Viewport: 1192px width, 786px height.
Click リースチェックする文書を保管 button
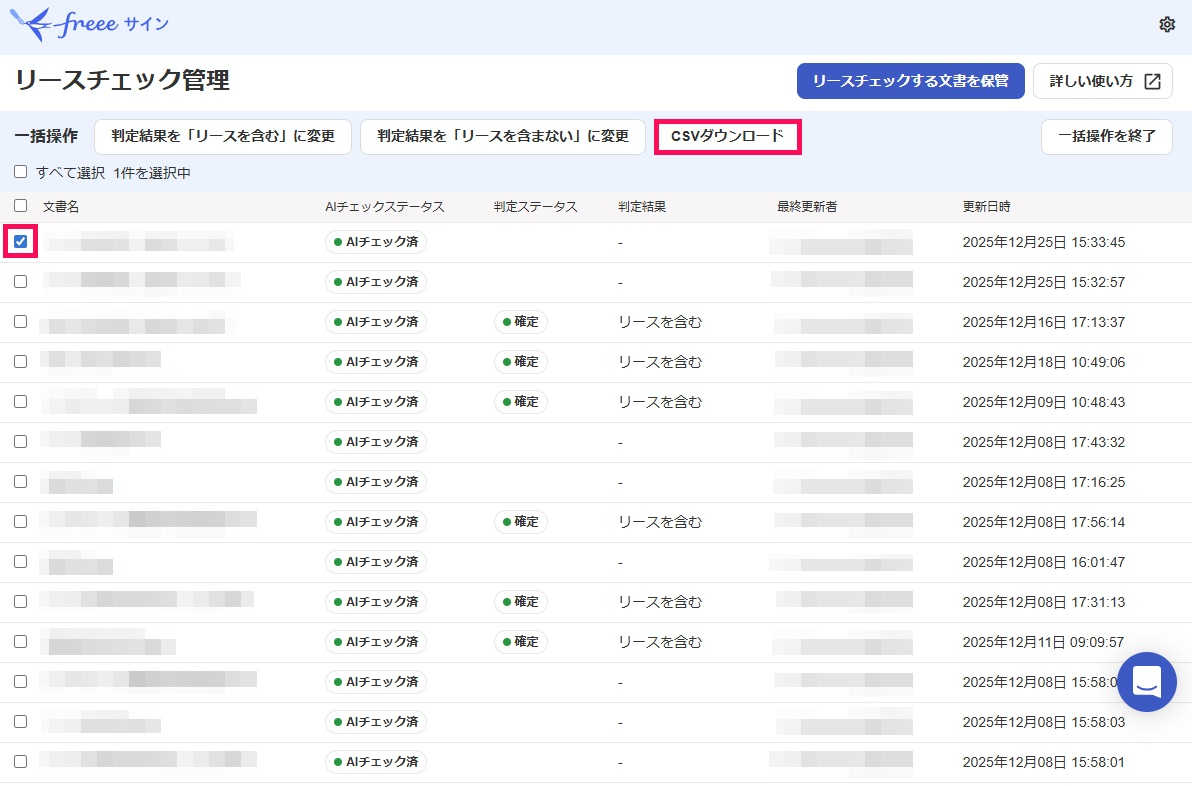[910, 81]
